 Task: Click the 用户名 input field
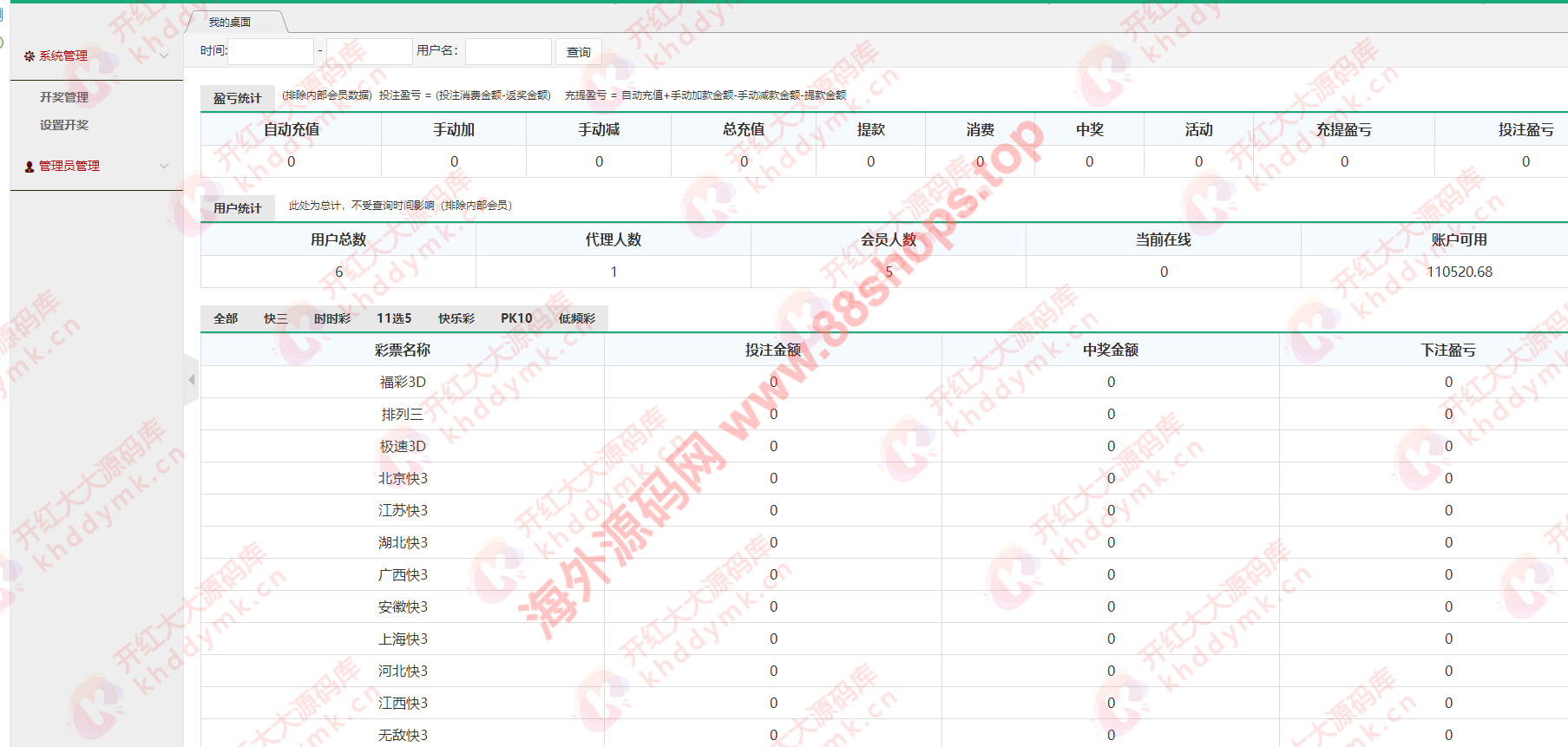click(508, 52)
